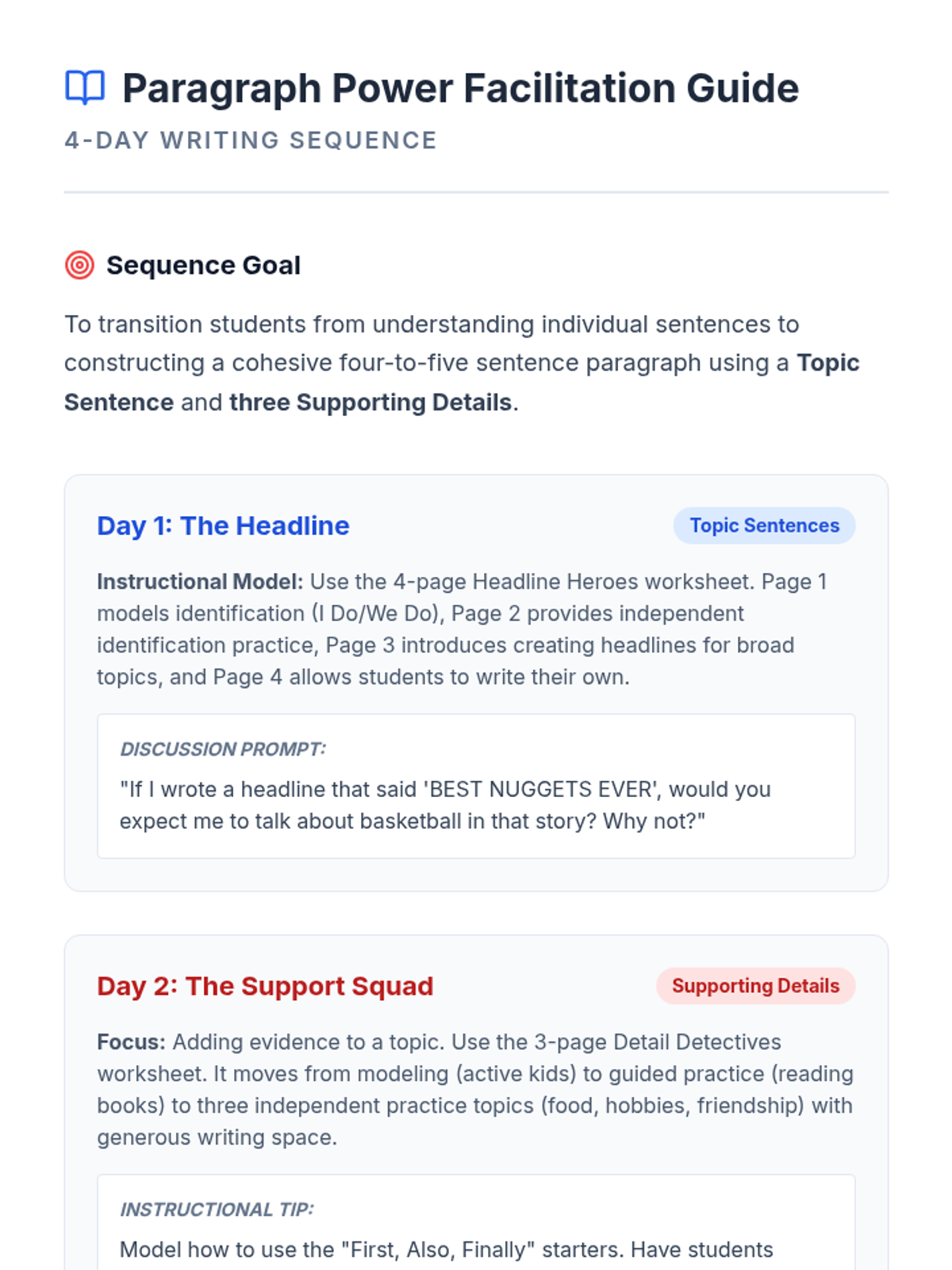Click the Topic Sentences badge
Image resolution: width=952 pixels, height=1270 pixels.
[x=764, y=525]
